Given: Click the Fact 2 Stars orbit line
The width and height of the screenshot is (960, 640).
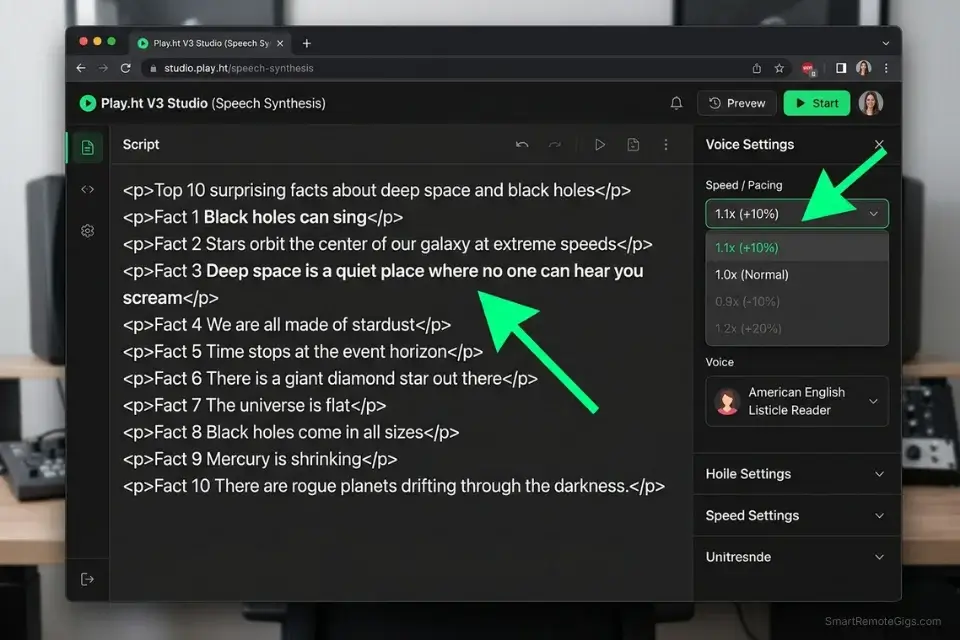Looking at the screenshot, I should [x=388, y=244].
